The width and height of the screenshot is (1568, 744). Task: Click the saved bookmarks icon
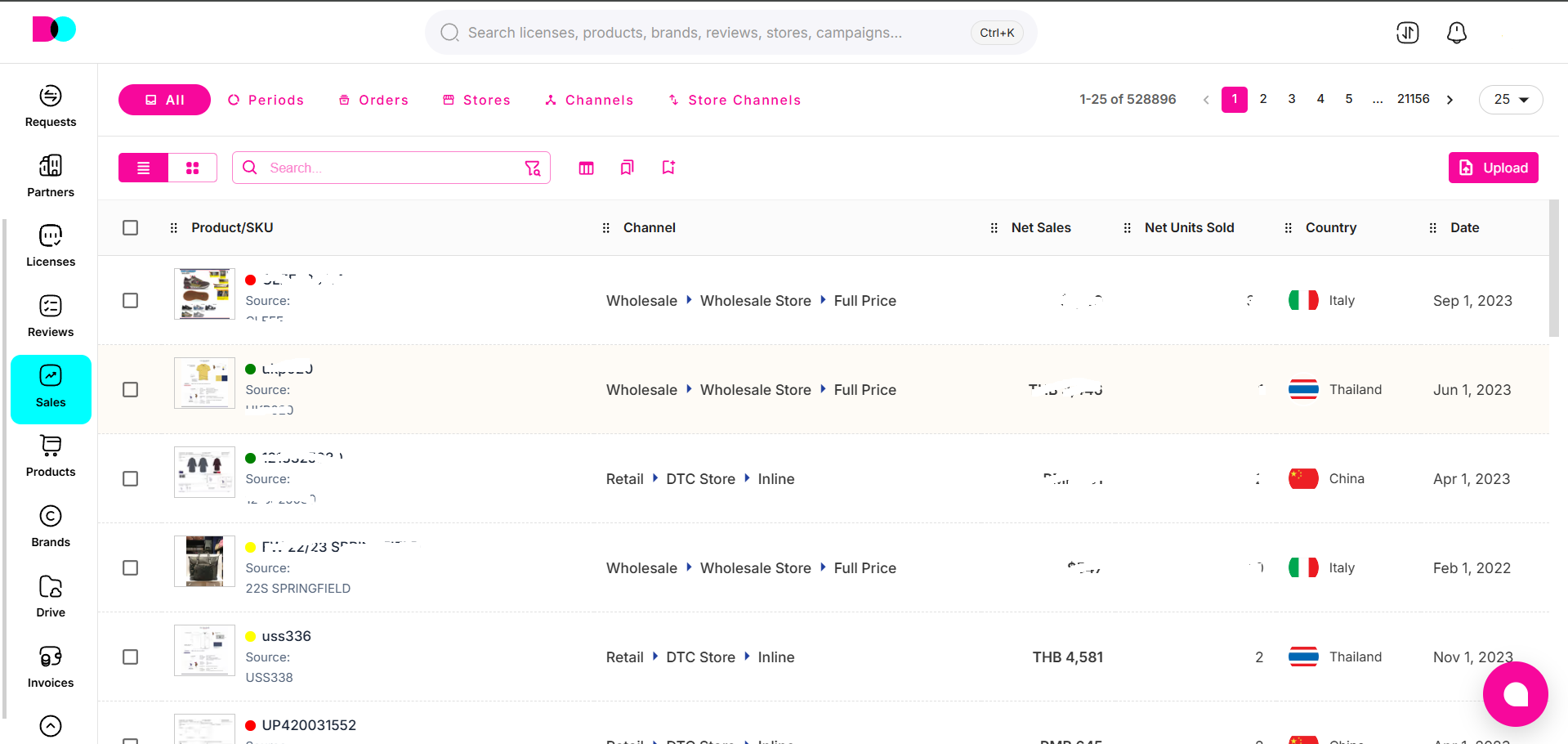point(627,168)
